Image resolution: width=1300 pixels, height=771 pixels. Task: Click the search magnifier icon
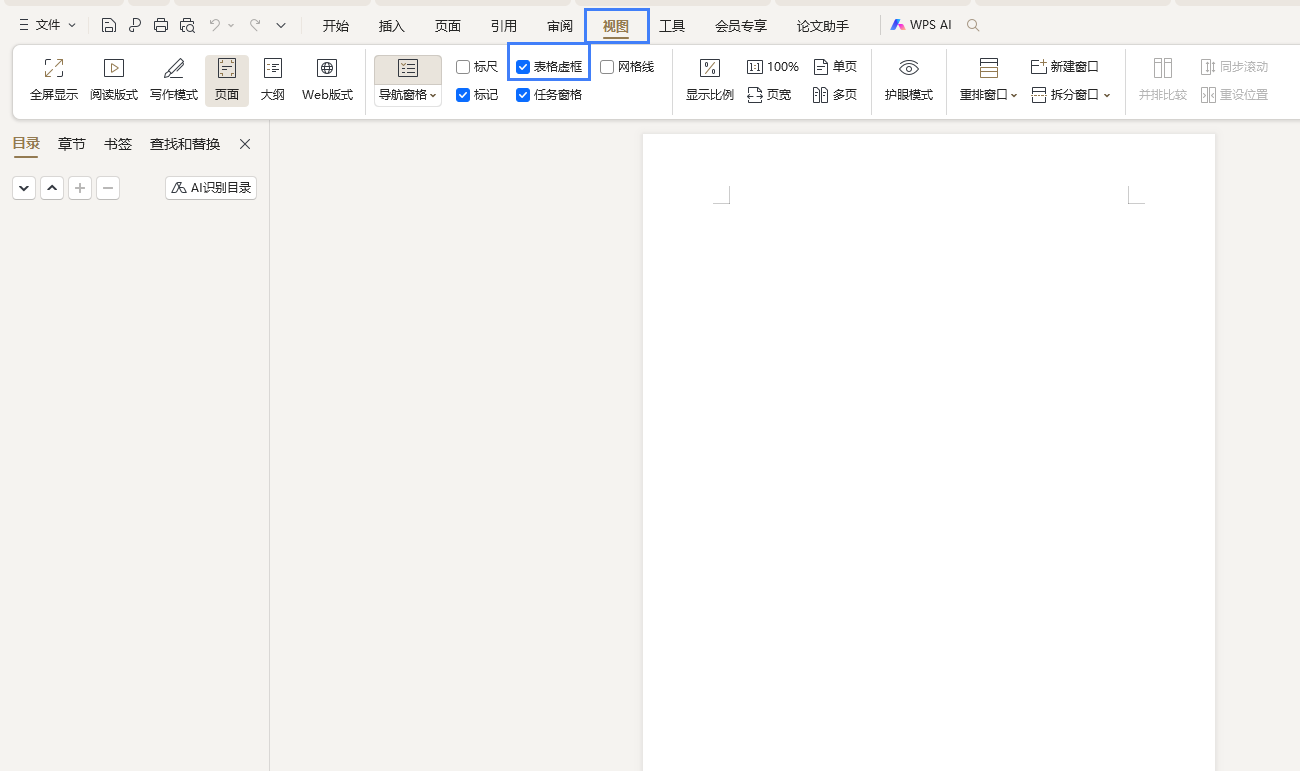(973, 25)
